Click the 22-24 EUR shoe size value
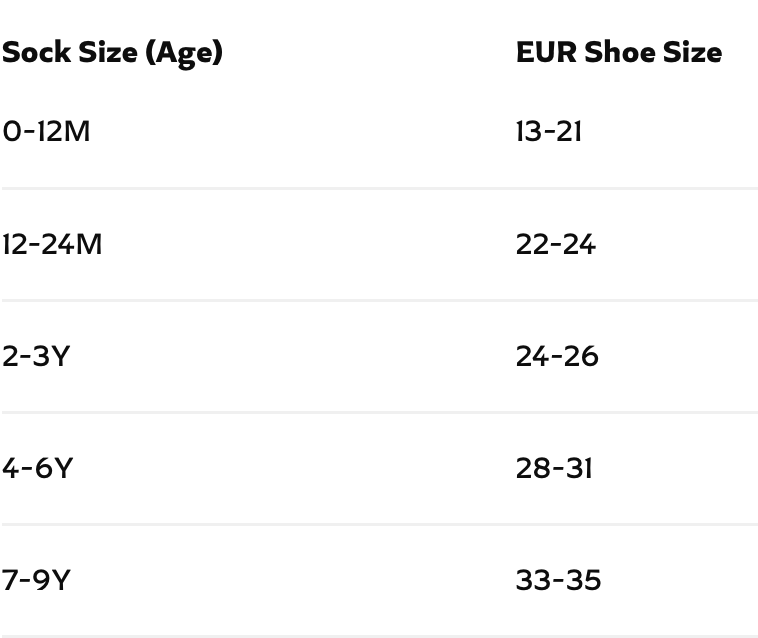Image resolution: width=758 pixels, height=638 pixels. pyautogui.click(x=556, y=244)
